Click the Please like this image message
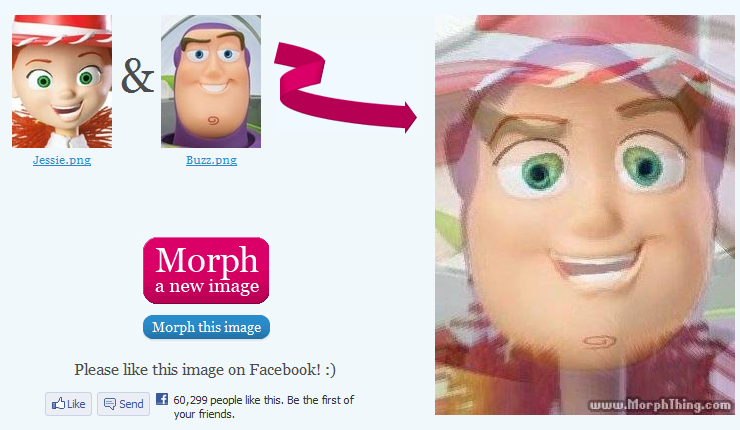740x430 pixels. point(205,370)
